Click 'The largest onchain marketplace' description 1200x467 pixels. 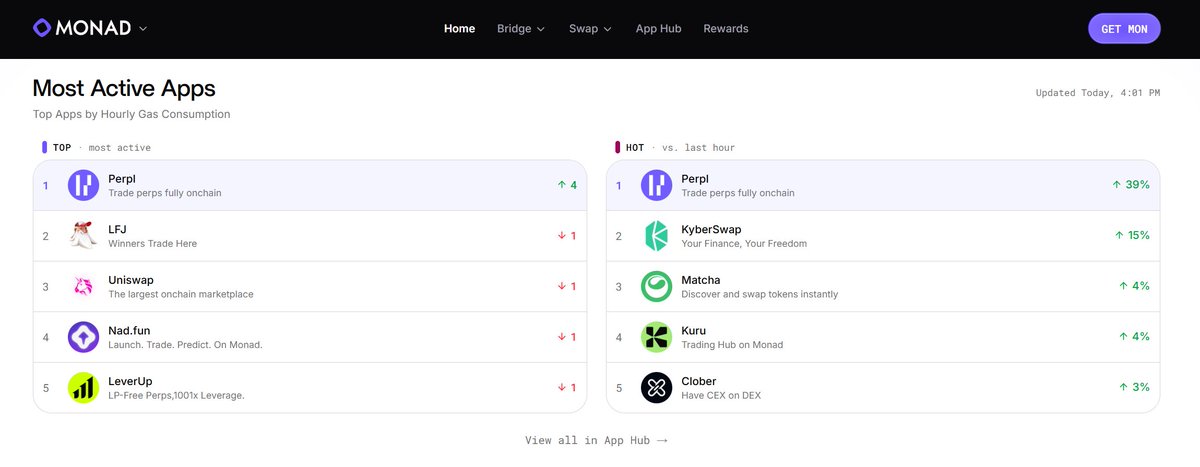point(181,294)
